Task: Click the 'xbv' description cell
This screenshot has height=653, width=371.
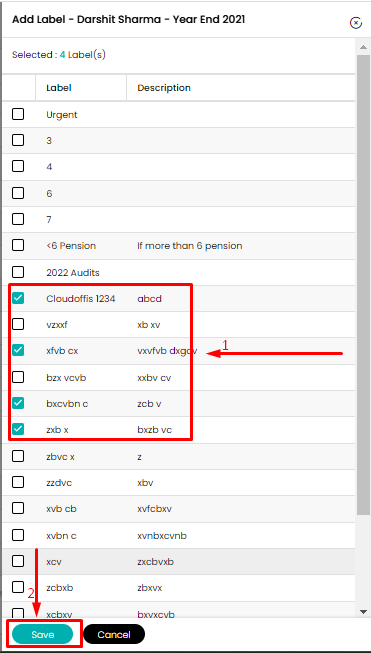Action: click(145, 483)
